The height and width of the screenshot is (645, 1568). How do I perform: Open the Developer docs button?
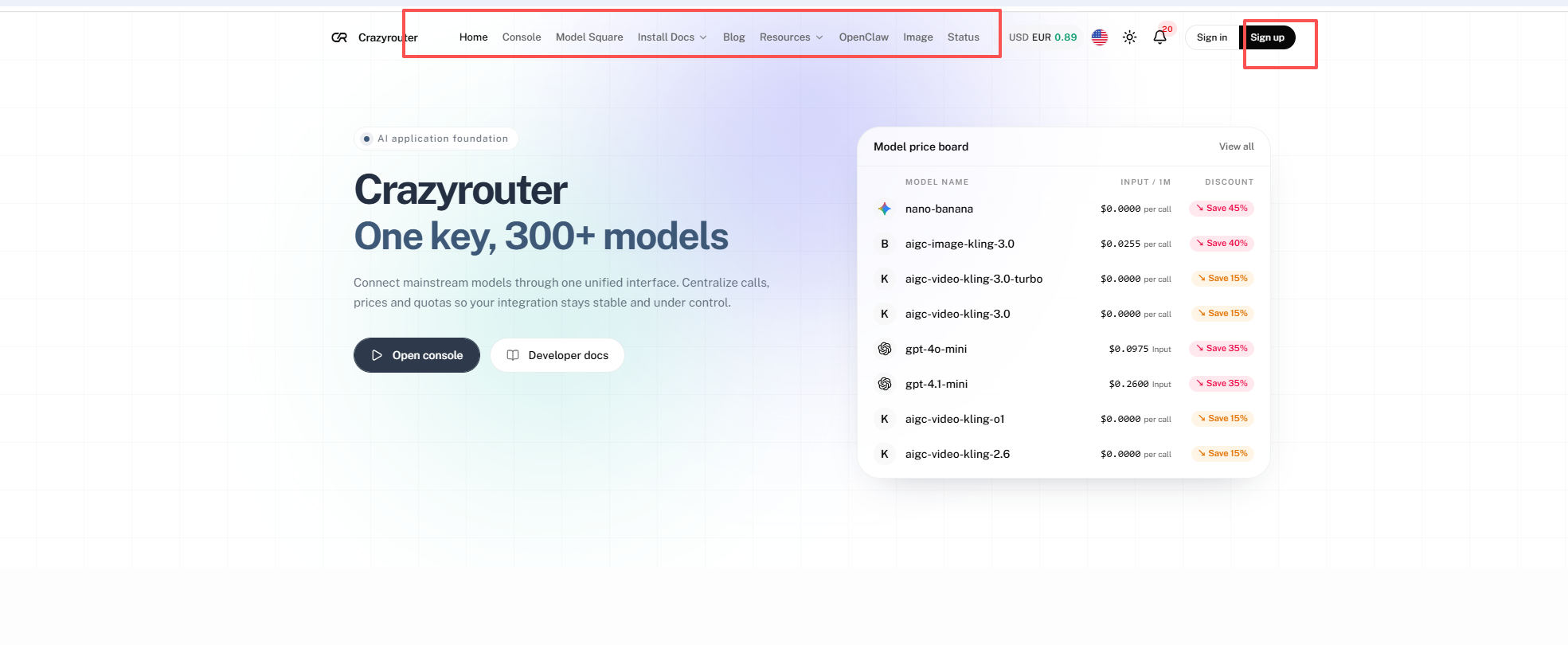pyautogui.click(x=557, y=355)
